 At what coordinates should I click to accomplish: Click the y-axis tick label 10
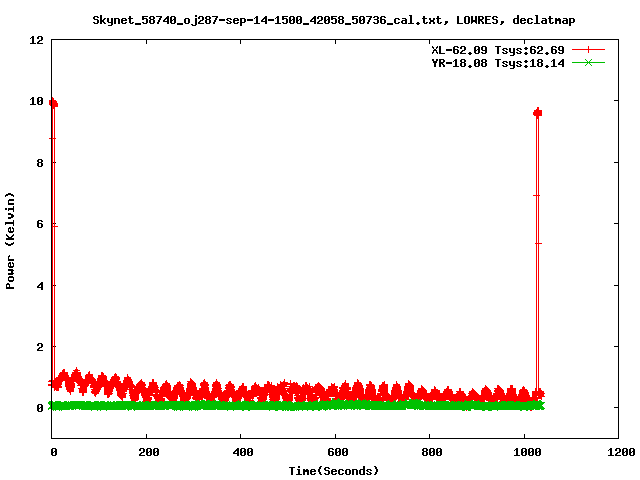[x=36, y=101]
